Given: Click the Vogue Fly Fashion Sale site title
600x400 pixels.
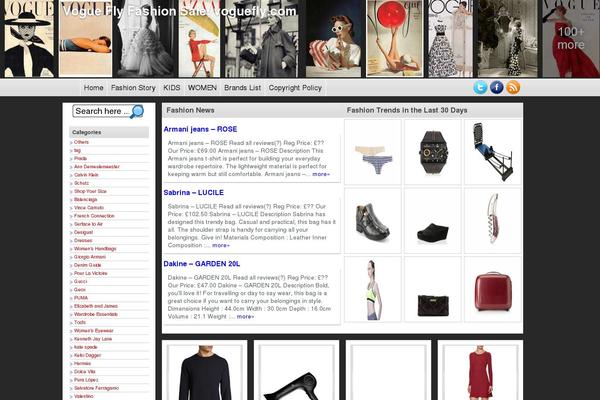Looking at the screenshot, I should (179, 11).
